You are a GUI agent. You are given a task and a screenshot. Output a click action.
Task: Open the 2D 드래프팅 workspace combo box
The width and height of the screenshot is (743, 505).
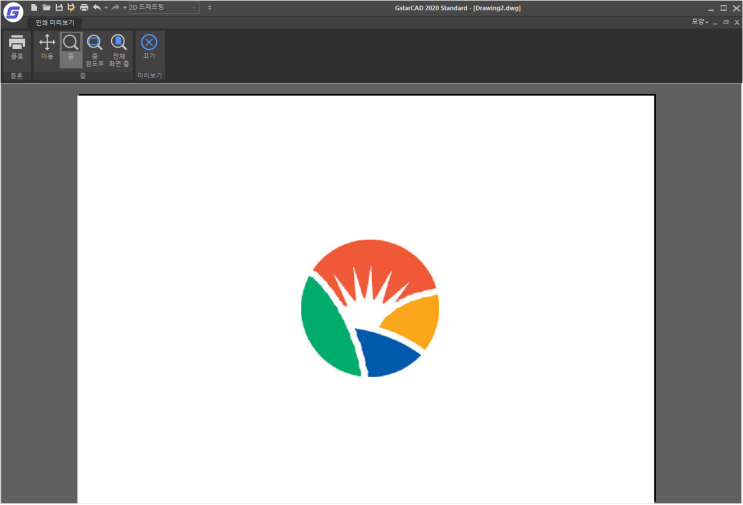click(x=163, y=8)
